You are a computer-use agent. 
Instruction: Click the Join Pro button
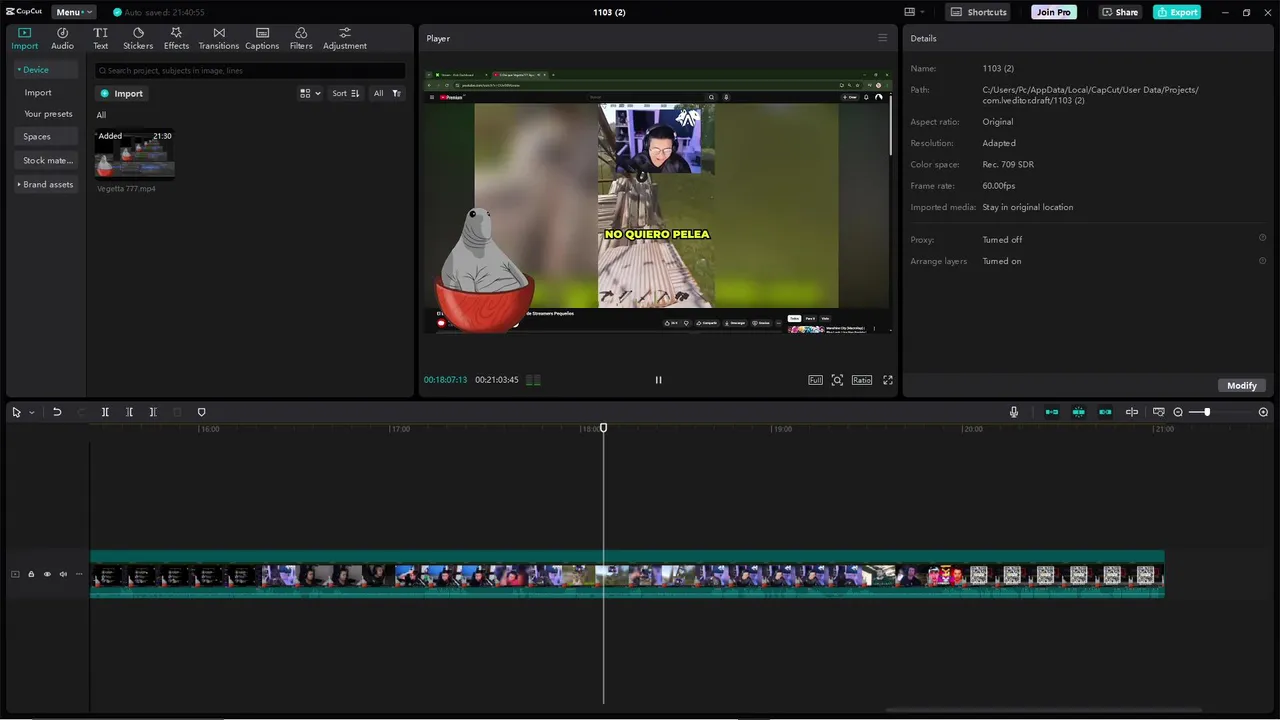[1054, 12]
